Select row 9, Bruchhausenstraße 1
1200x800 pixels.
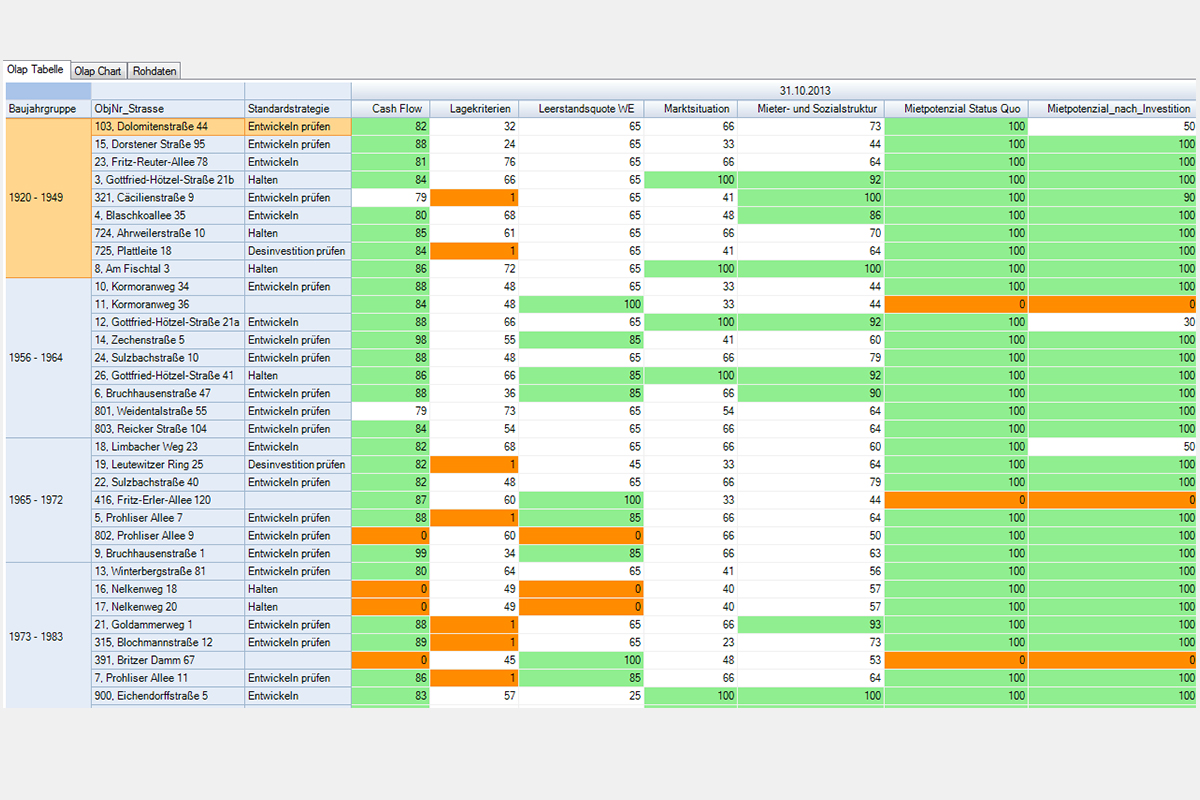tap(168, 554)
